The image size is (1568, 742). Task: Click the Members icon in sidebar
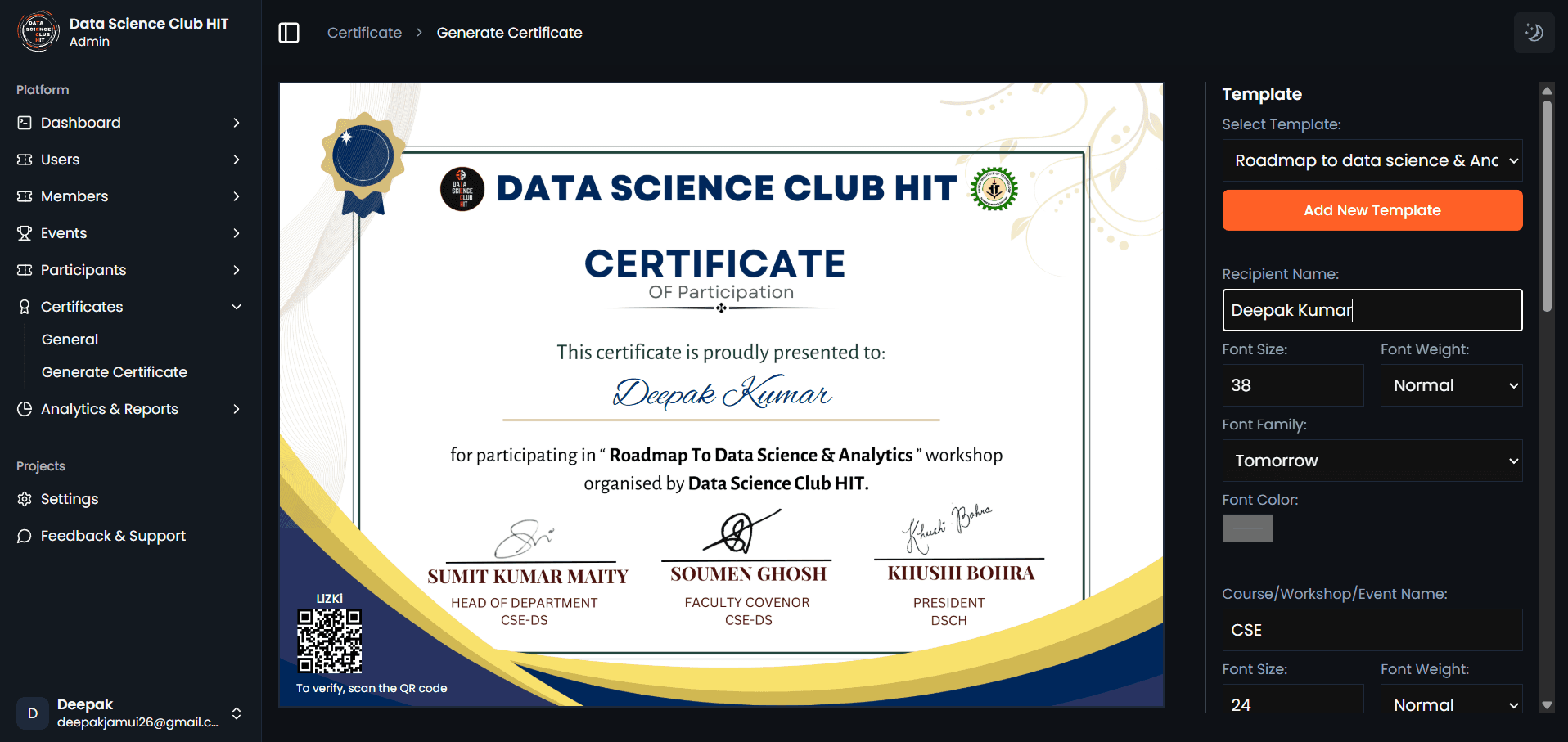point(25,196)
